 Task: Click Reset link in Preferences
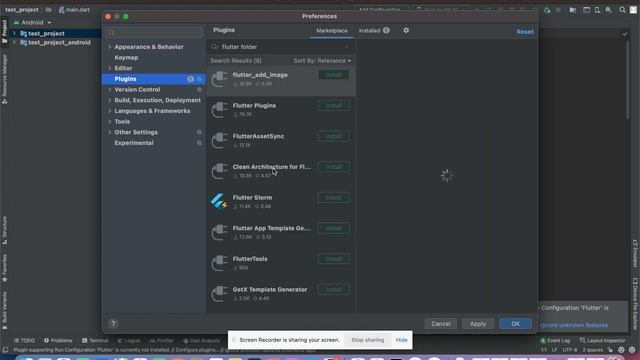coord(524,32)
